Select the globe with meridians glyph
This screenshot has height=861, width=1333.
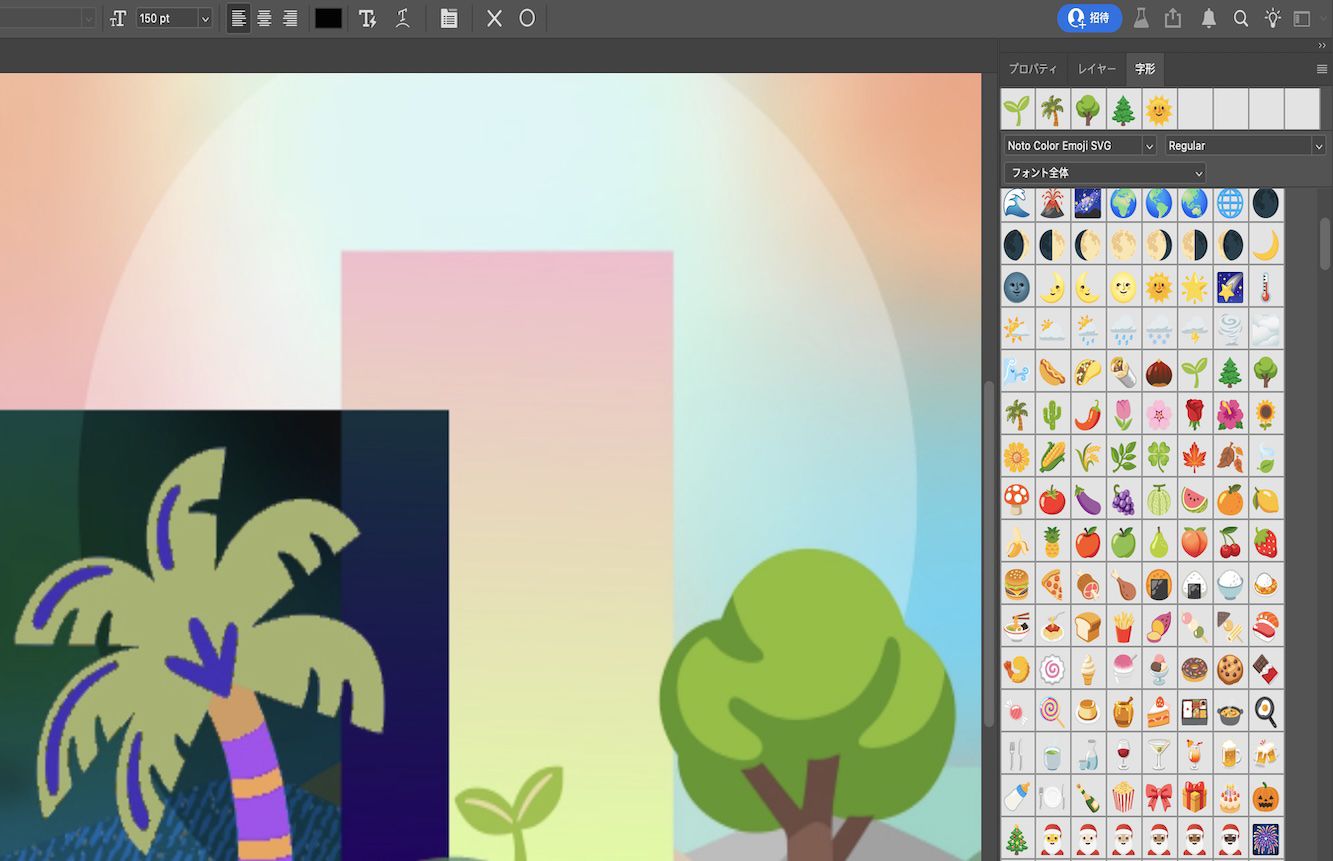1230,203
